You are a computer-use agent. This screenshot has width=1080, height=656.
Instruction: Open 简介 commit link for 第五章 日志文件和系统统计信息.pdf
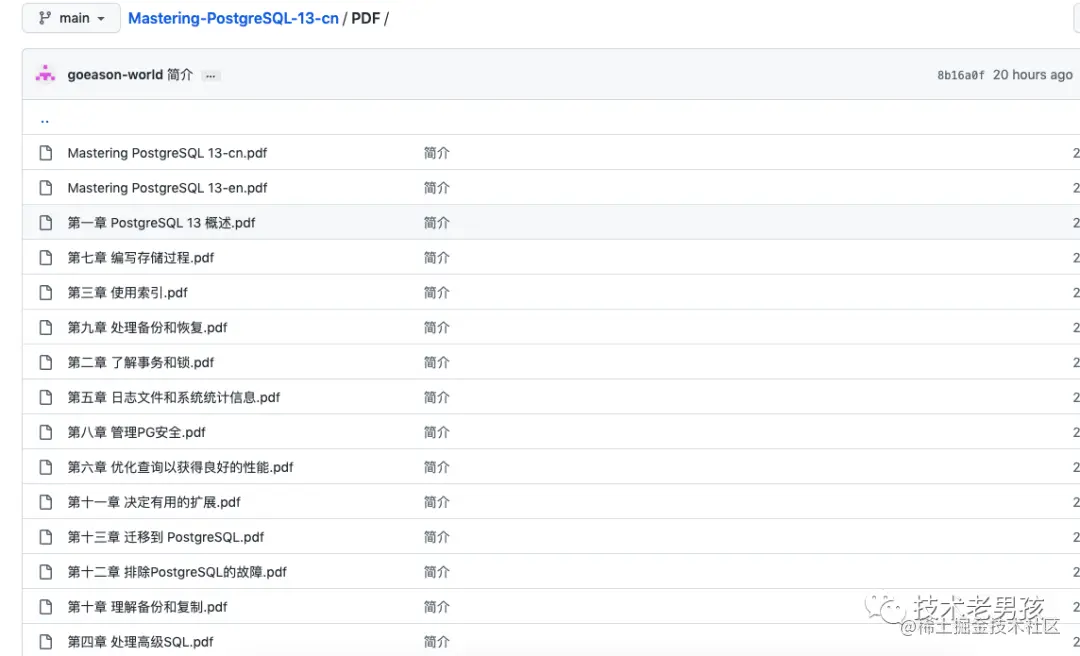tap(437, 397)
